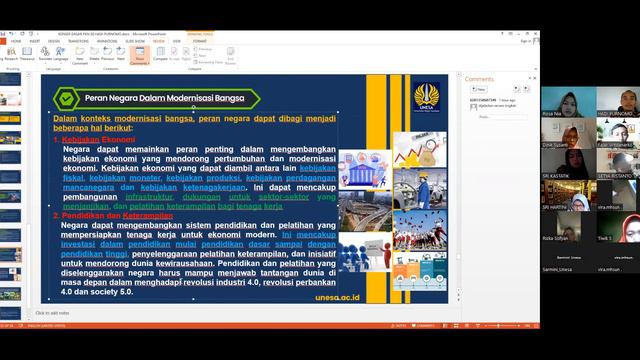
Task: Click the Redo icon in quick access toolbar
Action: (x=22, y=34)
